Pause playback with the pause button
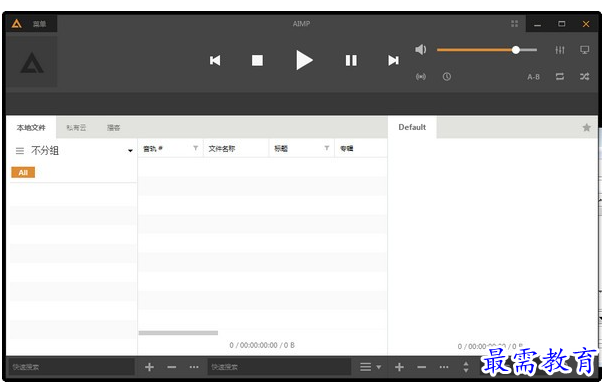This screenshot has width=605, height=392. pos(351,61)
